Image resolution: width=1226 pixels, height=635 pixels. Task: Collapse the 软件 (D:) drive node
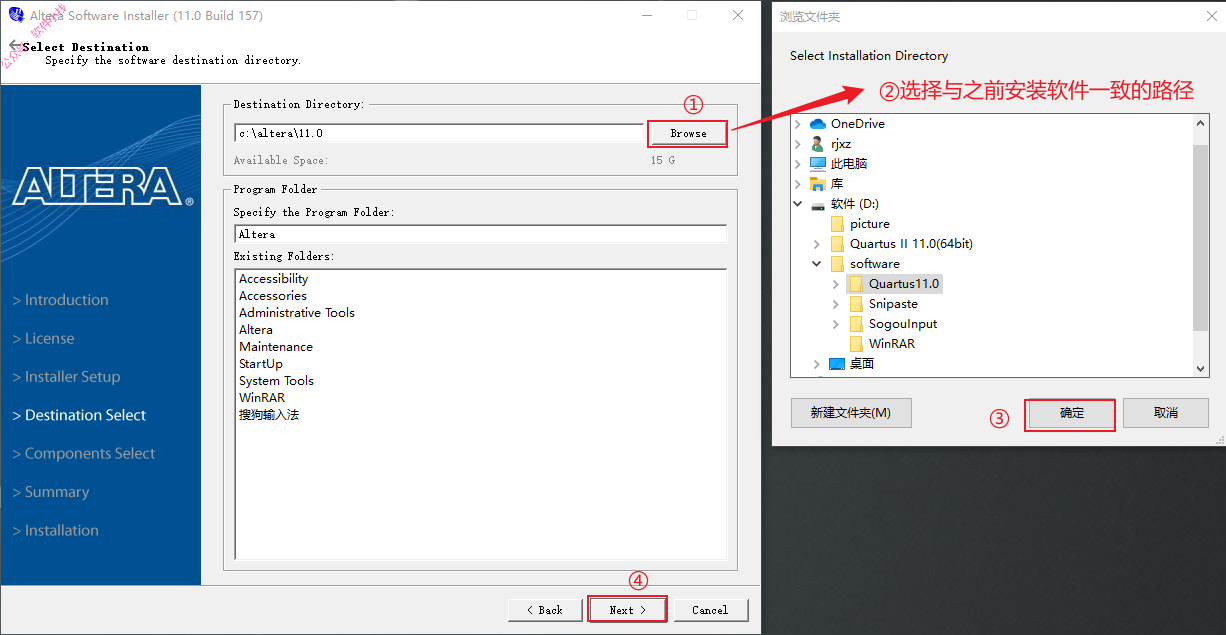coord(798,204)
